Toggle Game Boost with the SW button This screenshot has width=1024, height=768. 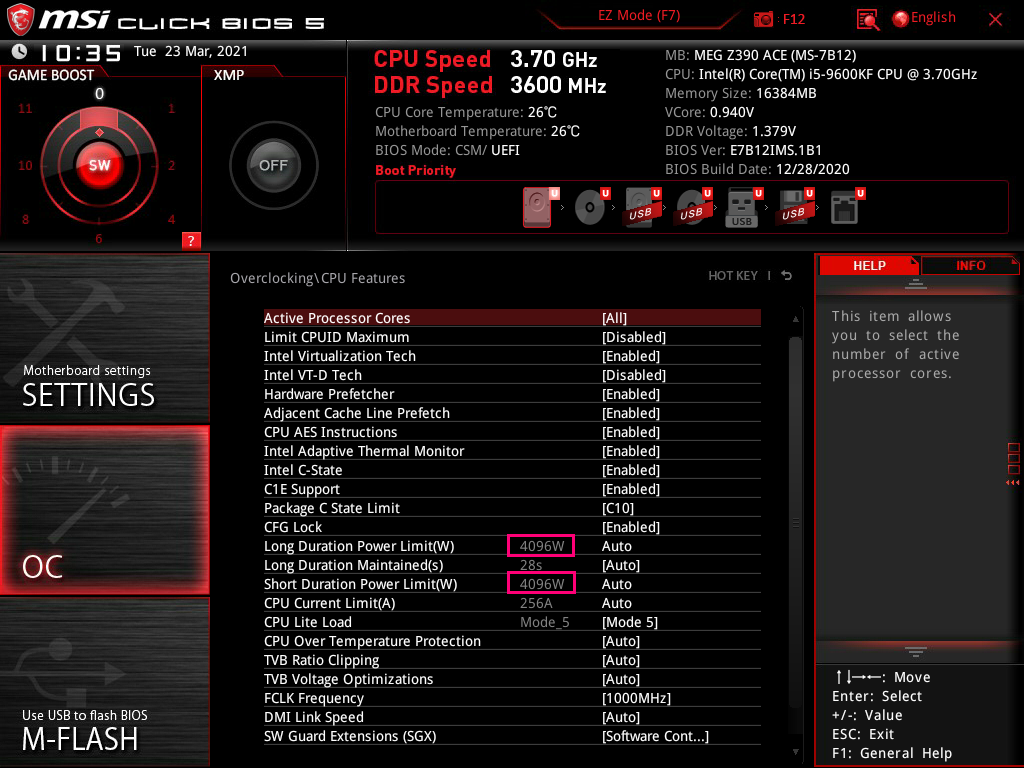coord(99,165)
